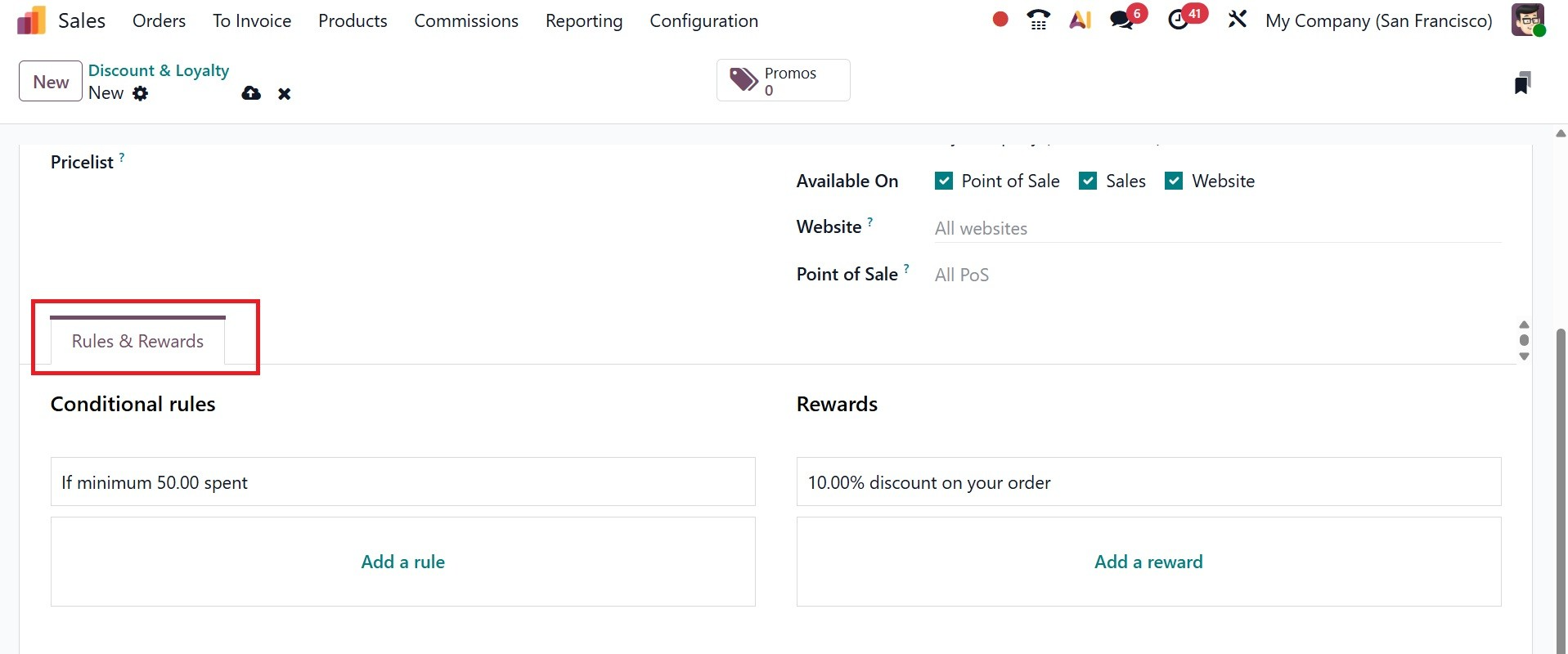Open the AI assistant icon
The height and width of the screenshot is (654, 1568).
coord(1081,20)
